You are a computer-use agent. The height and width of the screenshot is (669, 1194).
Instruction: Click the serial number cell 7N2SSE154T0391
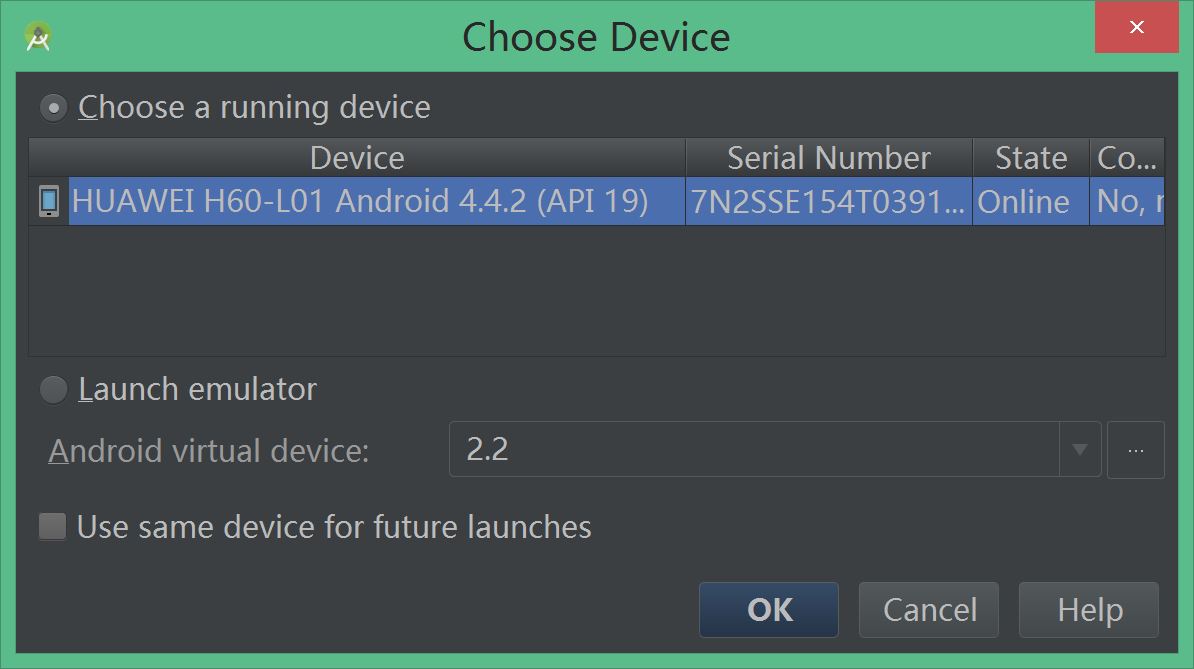(828, 201)
